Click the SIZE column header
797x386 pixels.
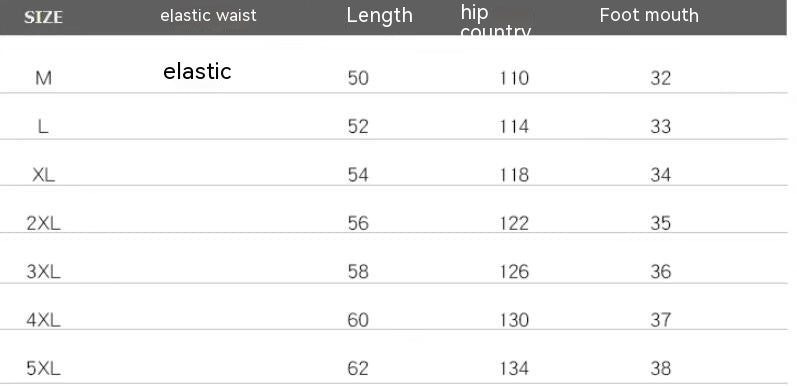(x=43, y=17)
